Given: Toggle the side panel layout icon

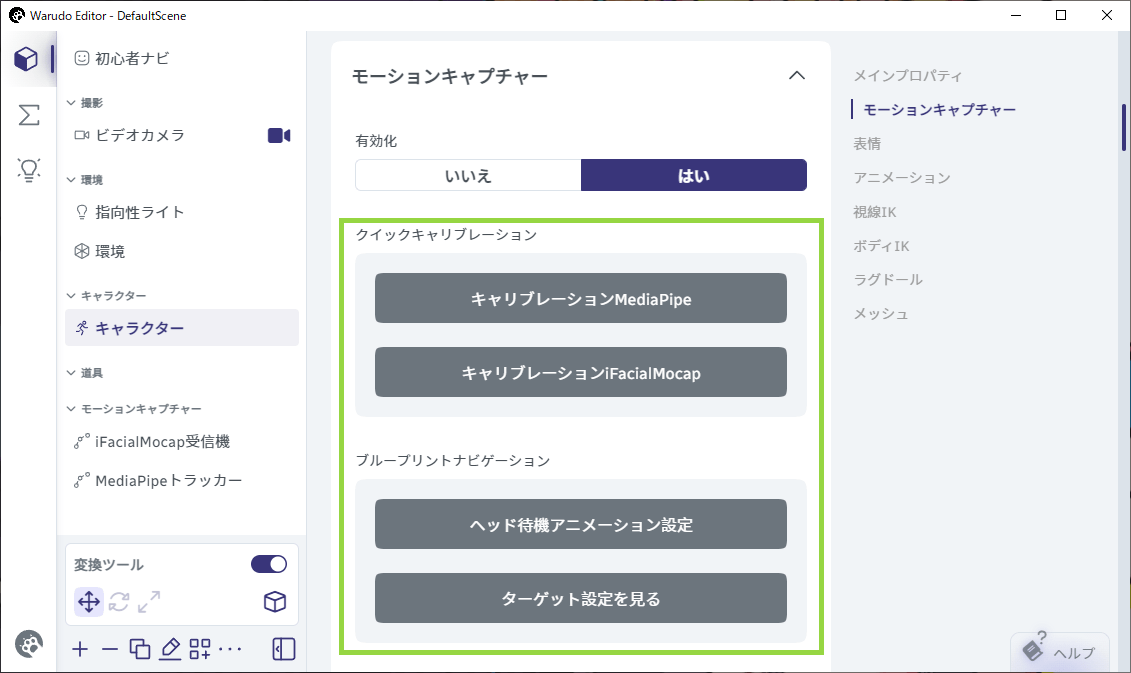Looking at the screenshot, I should 284,649.
